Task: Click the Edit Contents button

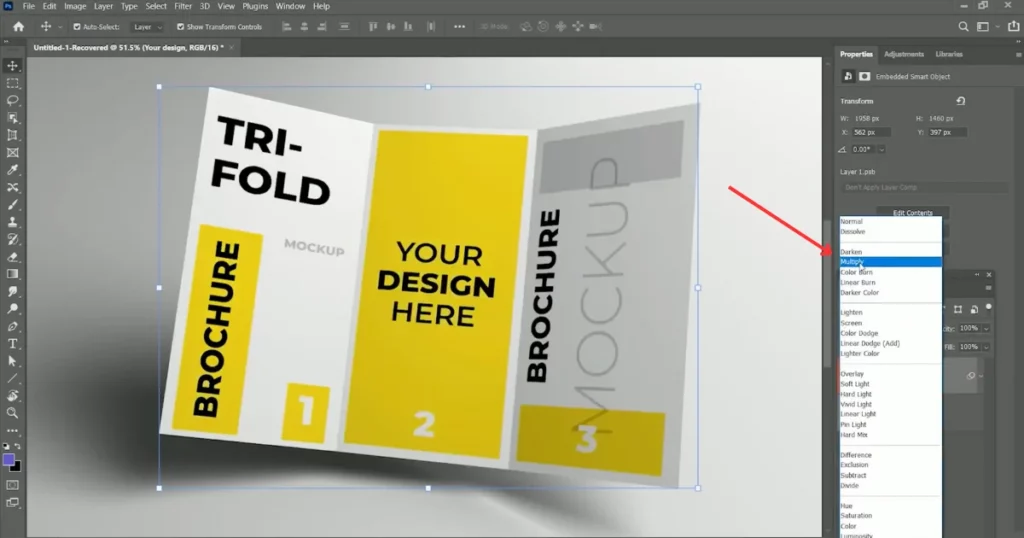Action: tap(912, 212)
